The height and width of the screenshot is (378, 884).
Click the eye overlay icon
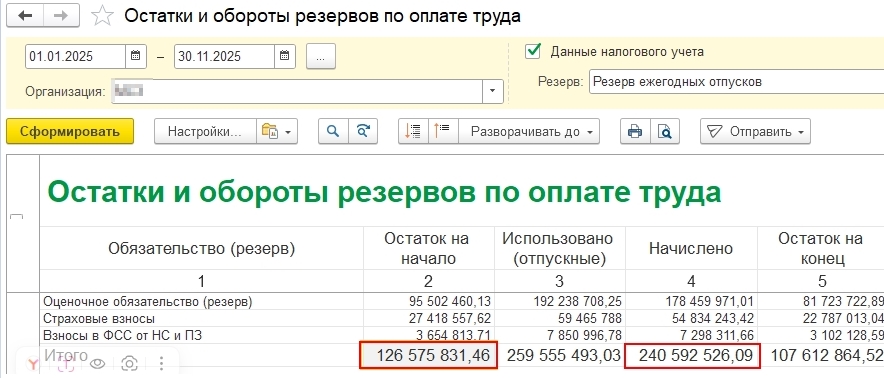pos(98,364)
